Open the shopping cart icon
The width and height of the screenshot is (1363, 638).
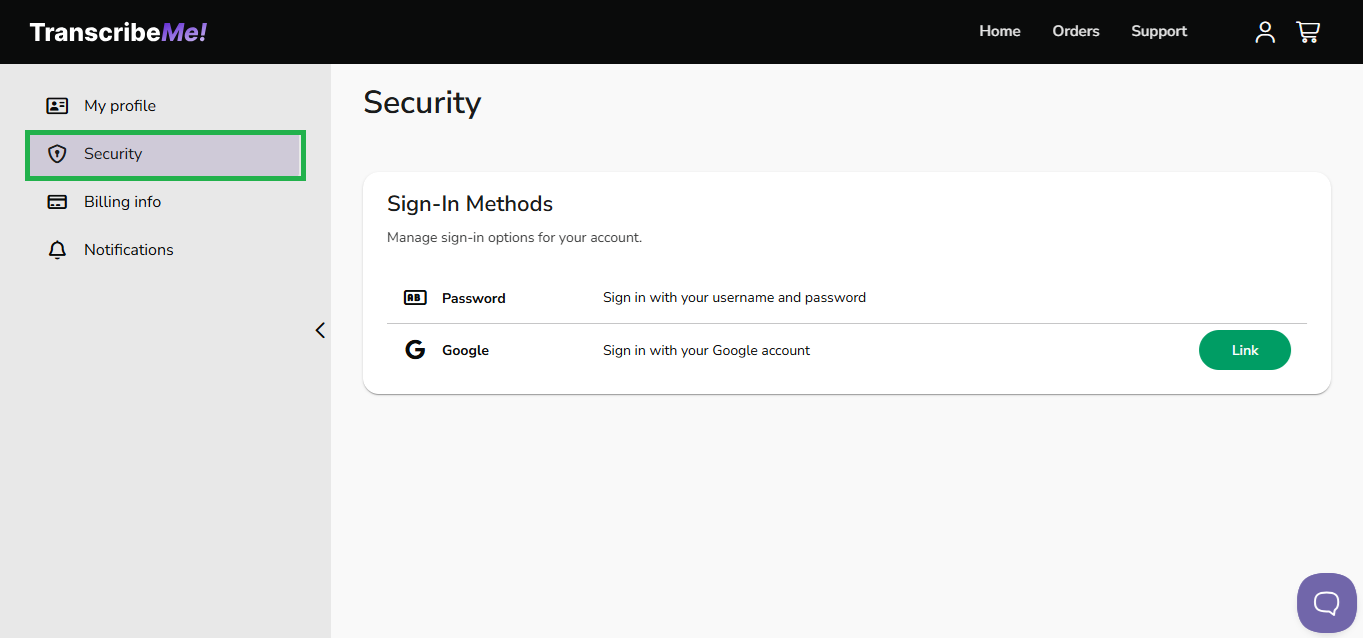(1307, 31)
